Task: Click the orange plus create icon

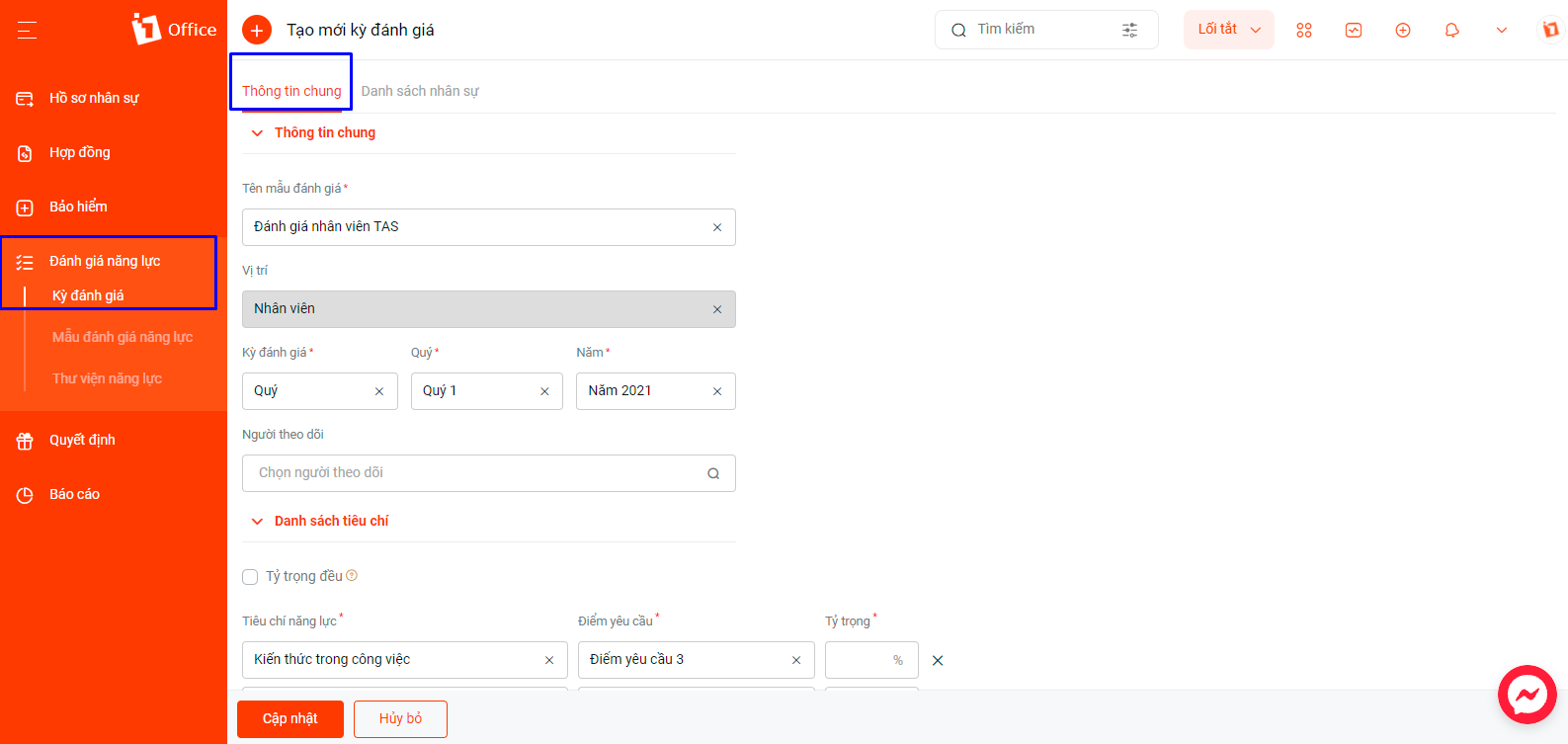Action: [257, 30]
